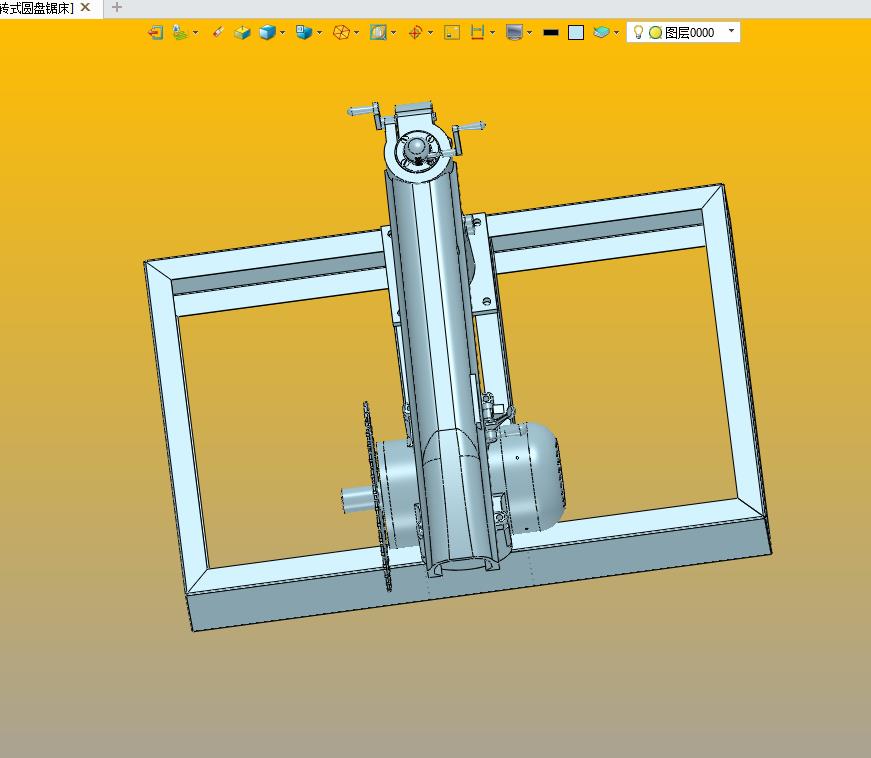
Task: Click the red eraser icon
Action: tap(218, 32)
